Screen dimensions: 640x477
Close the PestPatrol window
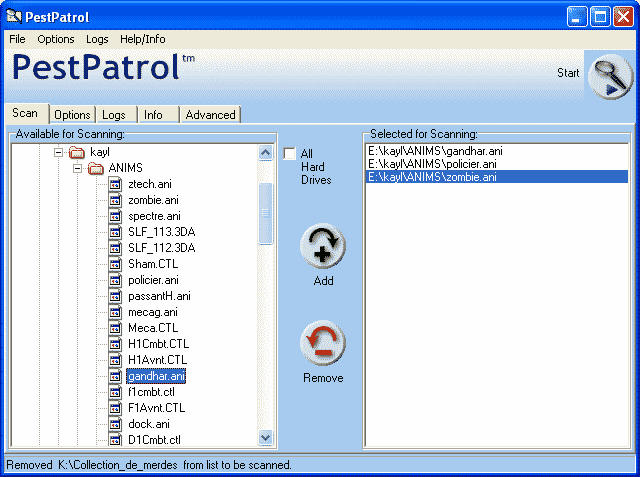tap(624, 17)
